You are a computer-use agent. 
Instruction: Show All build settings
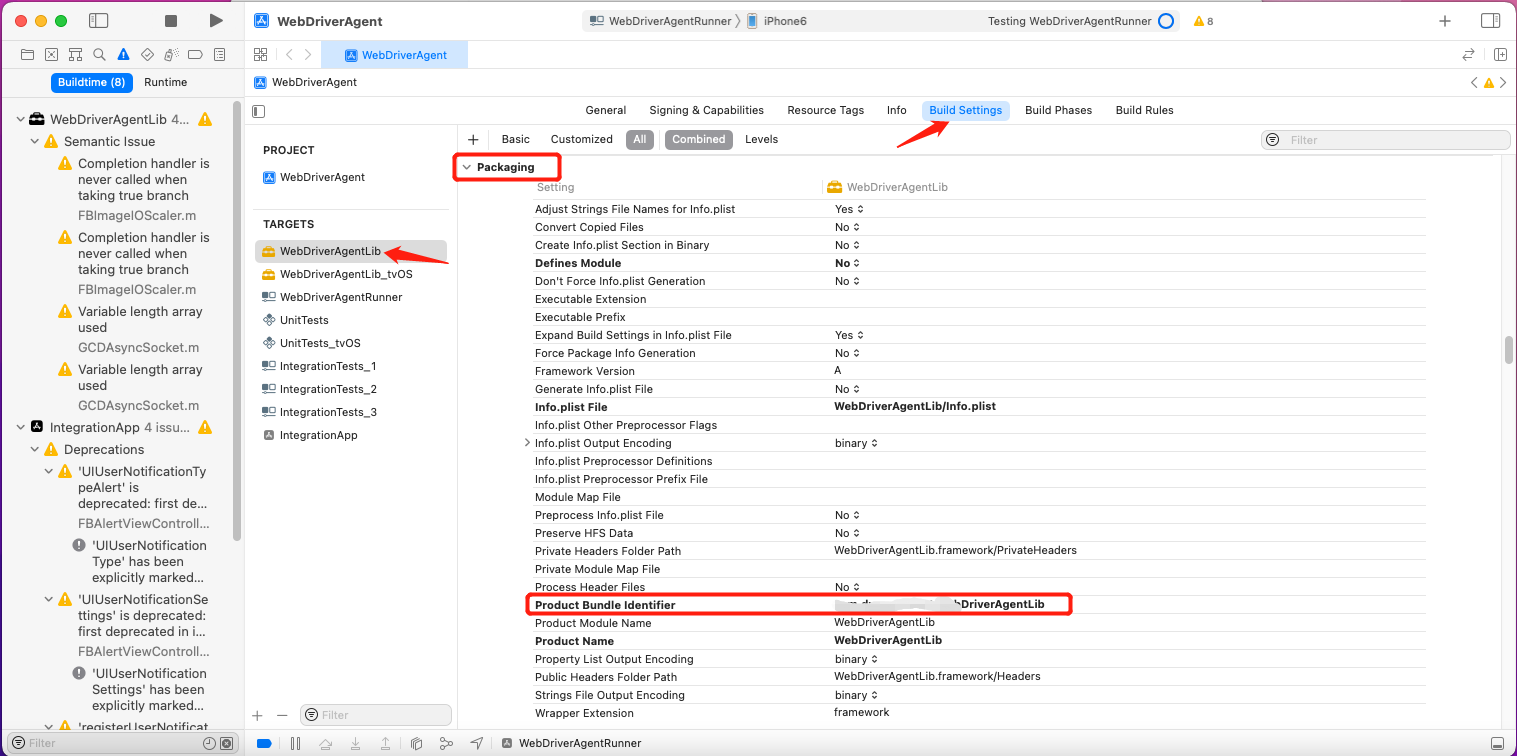click(640, 139)
